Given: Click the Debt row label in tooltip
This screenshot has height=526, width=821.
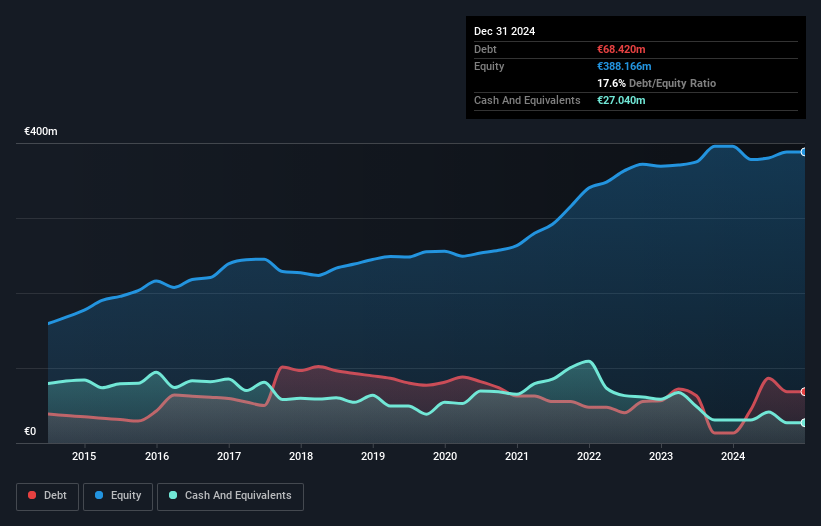Looking at the screenshot, I should [x=485, y=49].
